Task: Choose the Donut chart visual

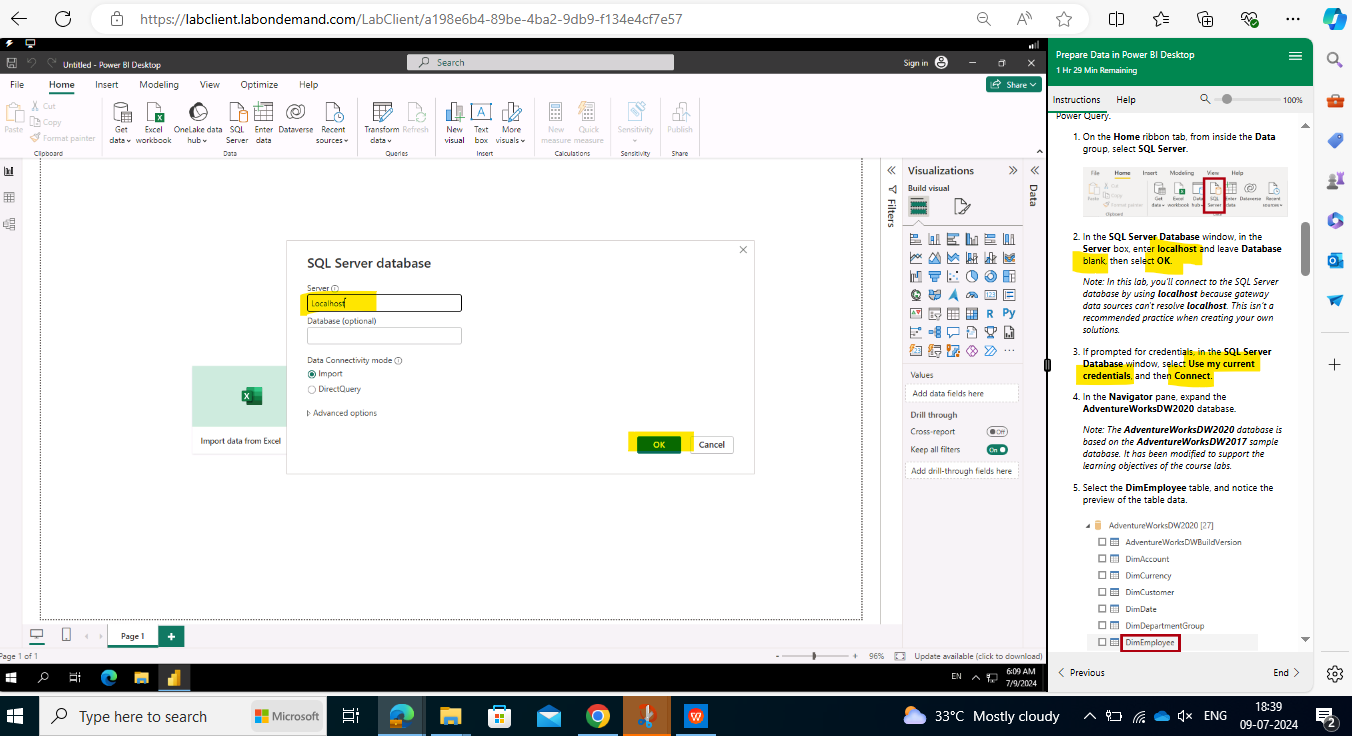Action: pyautogui.click(x=990, y=277)
